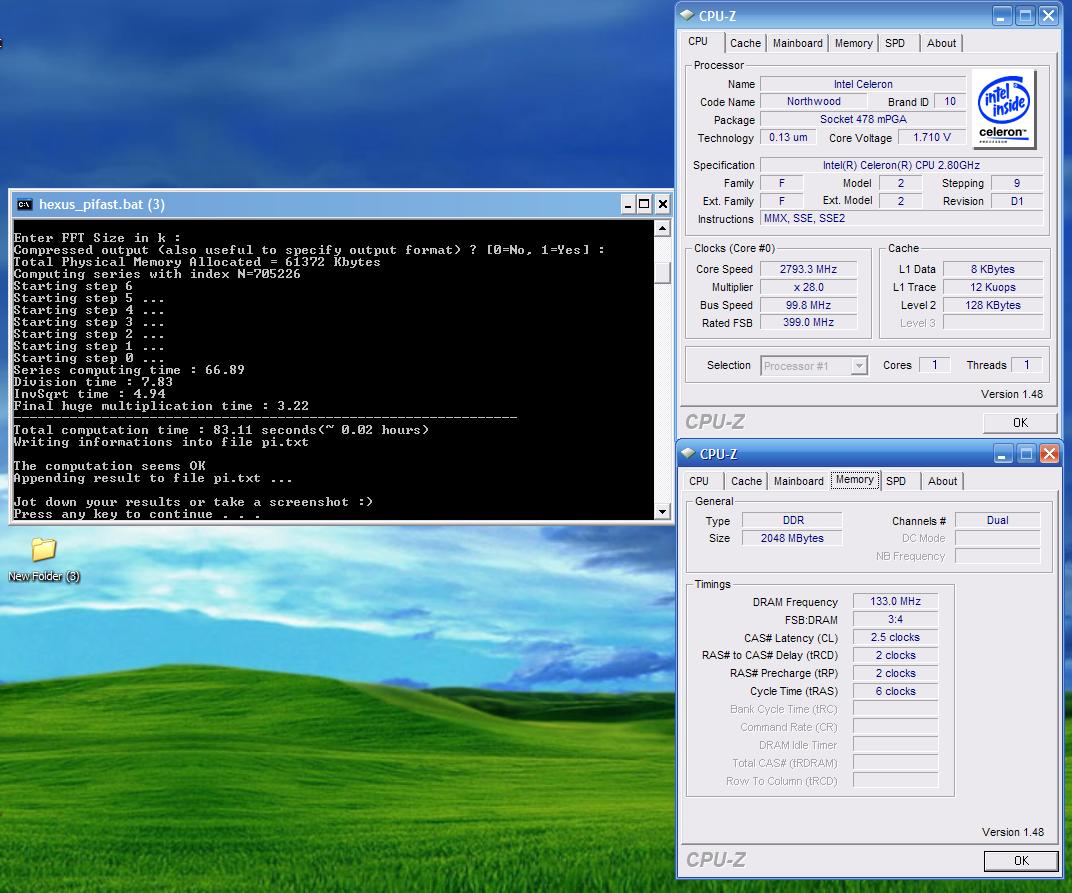Click the Technology value 0.13 um
Image resolution: width=1072 pixels, height=893 pixels.
[788, 137]
